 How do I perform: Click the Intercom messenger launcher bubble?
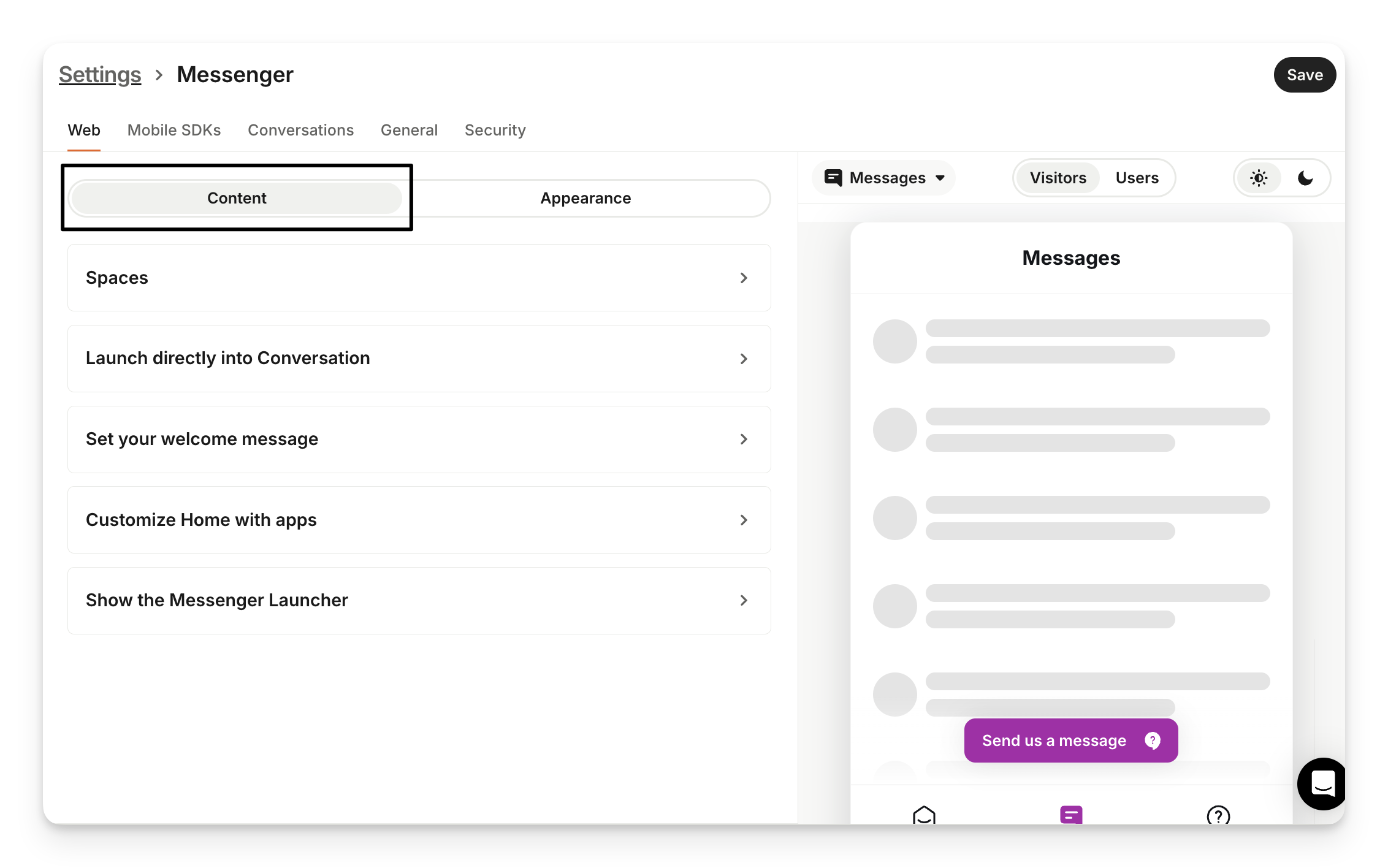[x=1322, y=783]
